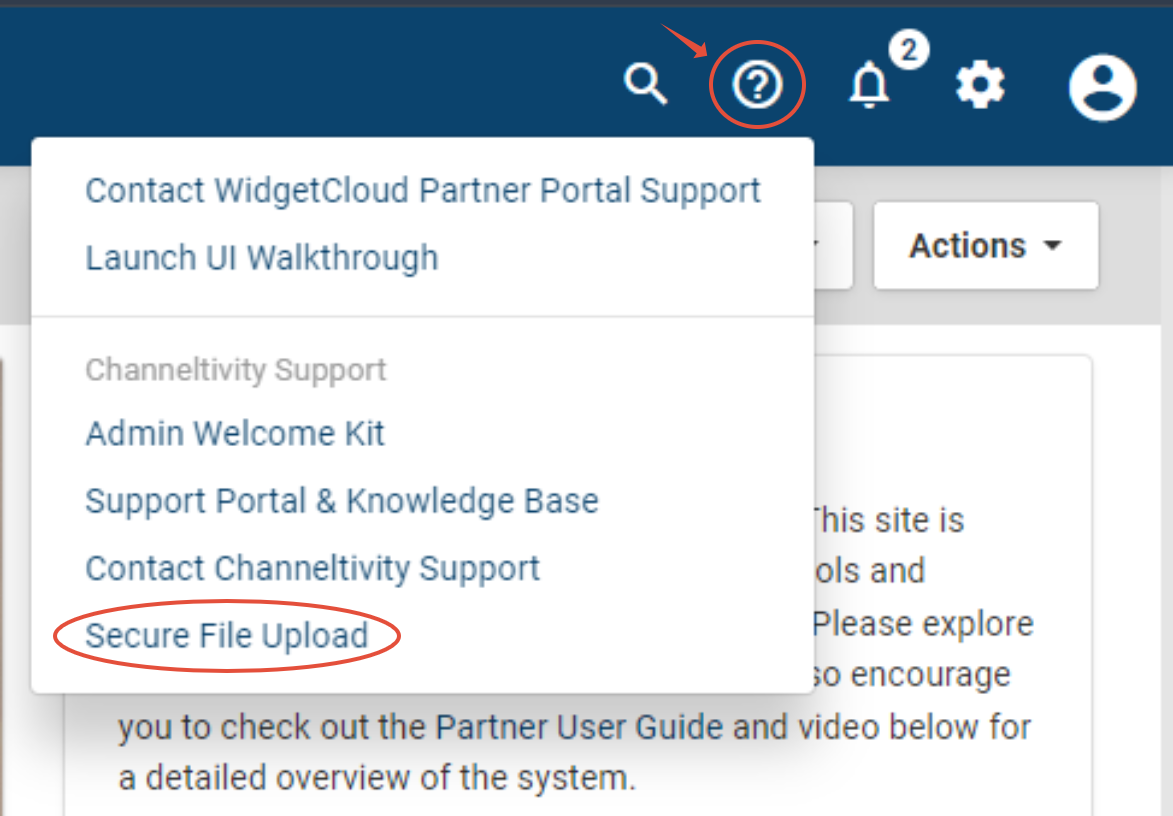Open the Admin Welcome Kit link
The image size is (1173, 816).
235,434
